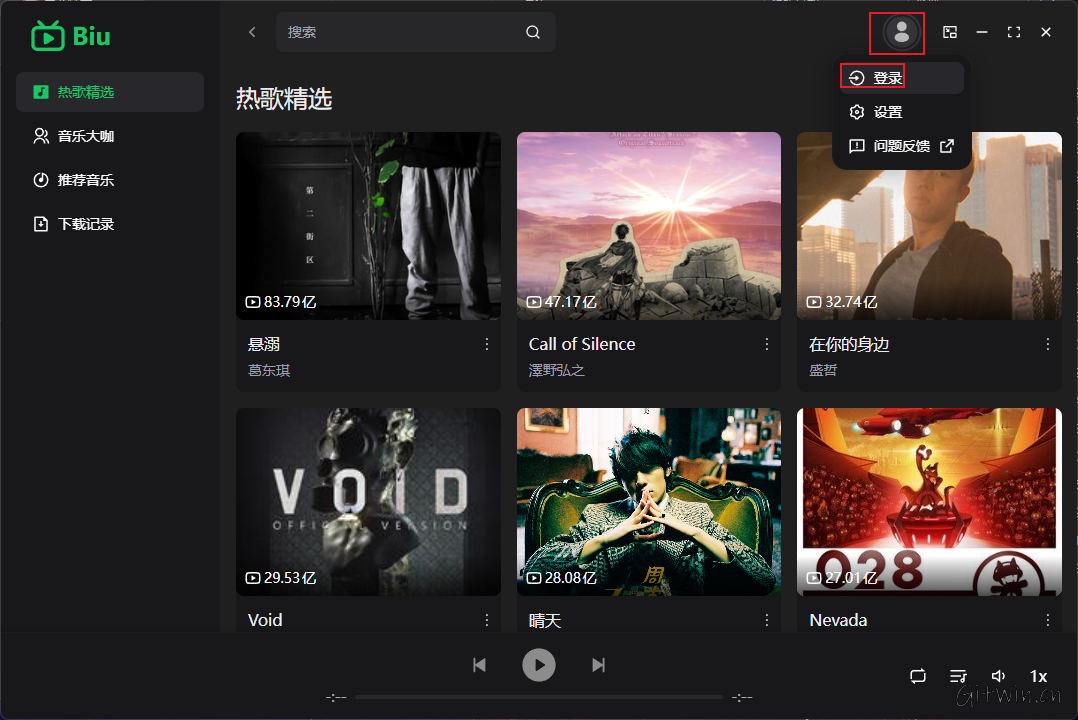Open the playlist queue icon

[x=958, y=676]
